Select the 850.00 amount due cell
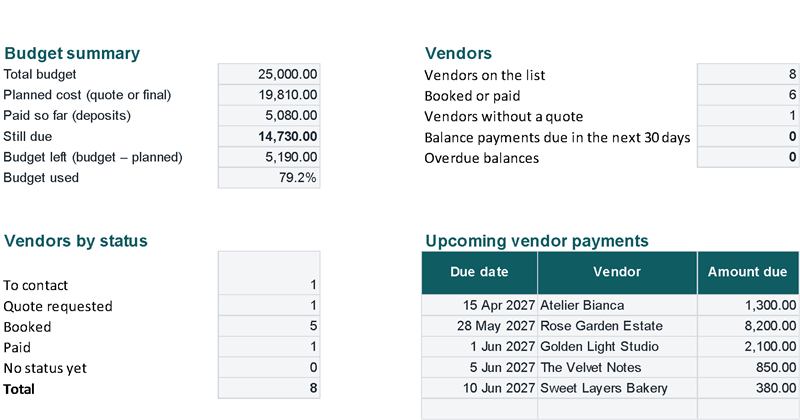 point(748,367)
